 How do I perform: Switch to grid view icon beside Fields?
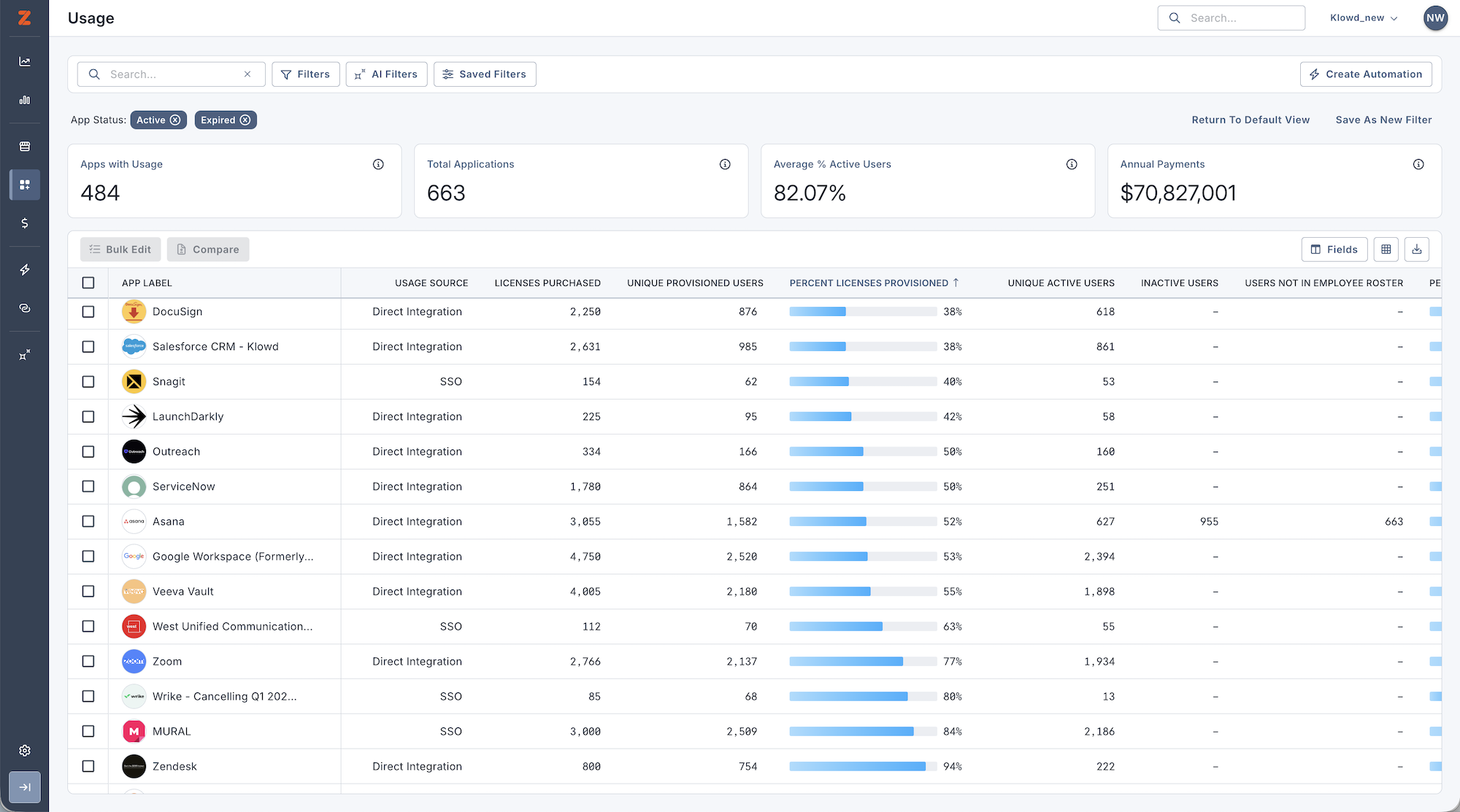pyautogui.click(x=1386, y=250)
